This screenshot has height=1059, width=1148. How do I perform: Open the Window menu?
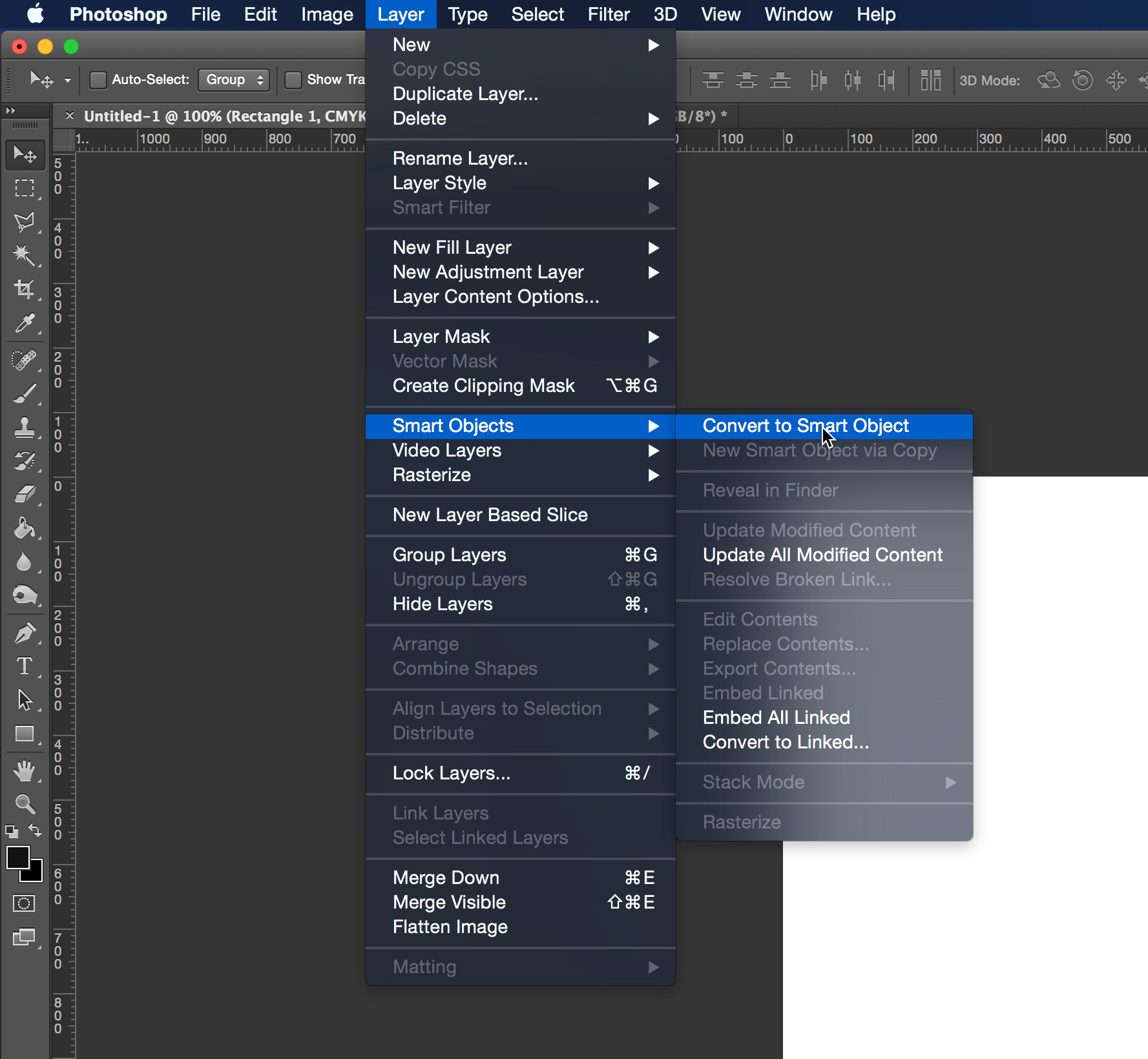click(797, 14)
